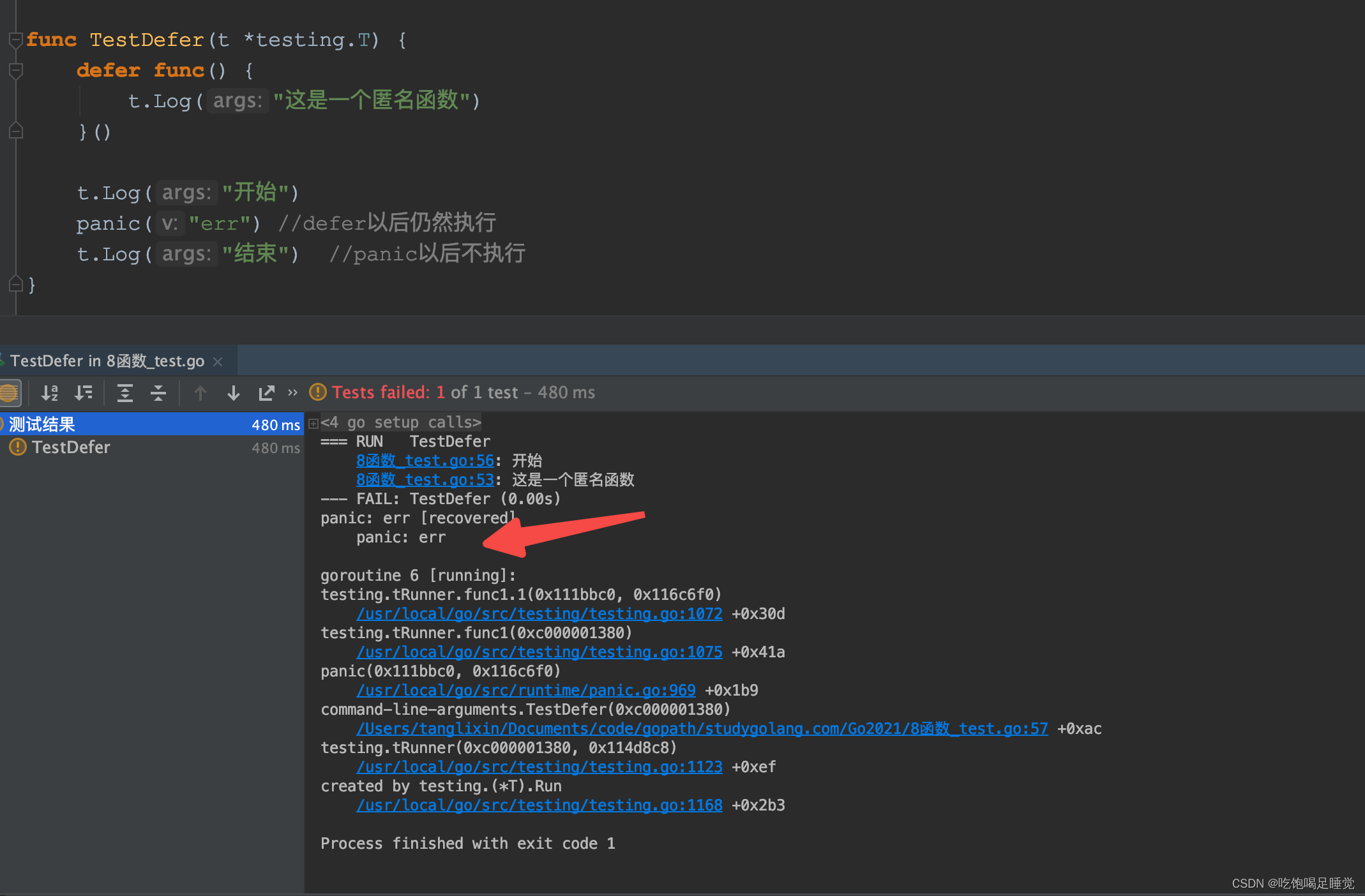
Task: Select the 测试结果 root tree node
Action: [42, 424]
